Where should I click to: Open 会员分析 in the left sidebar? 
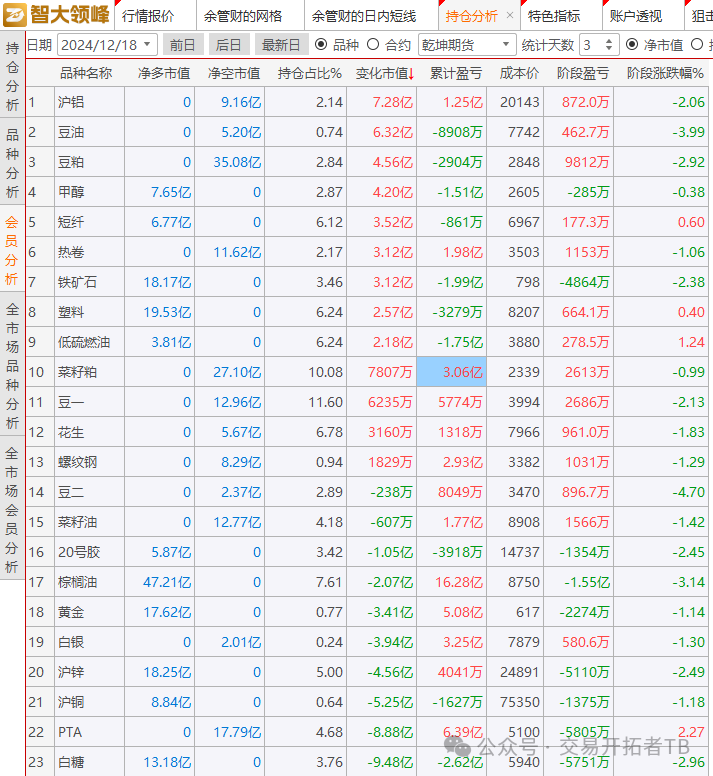pyautogui.click(x=12, y=250)
